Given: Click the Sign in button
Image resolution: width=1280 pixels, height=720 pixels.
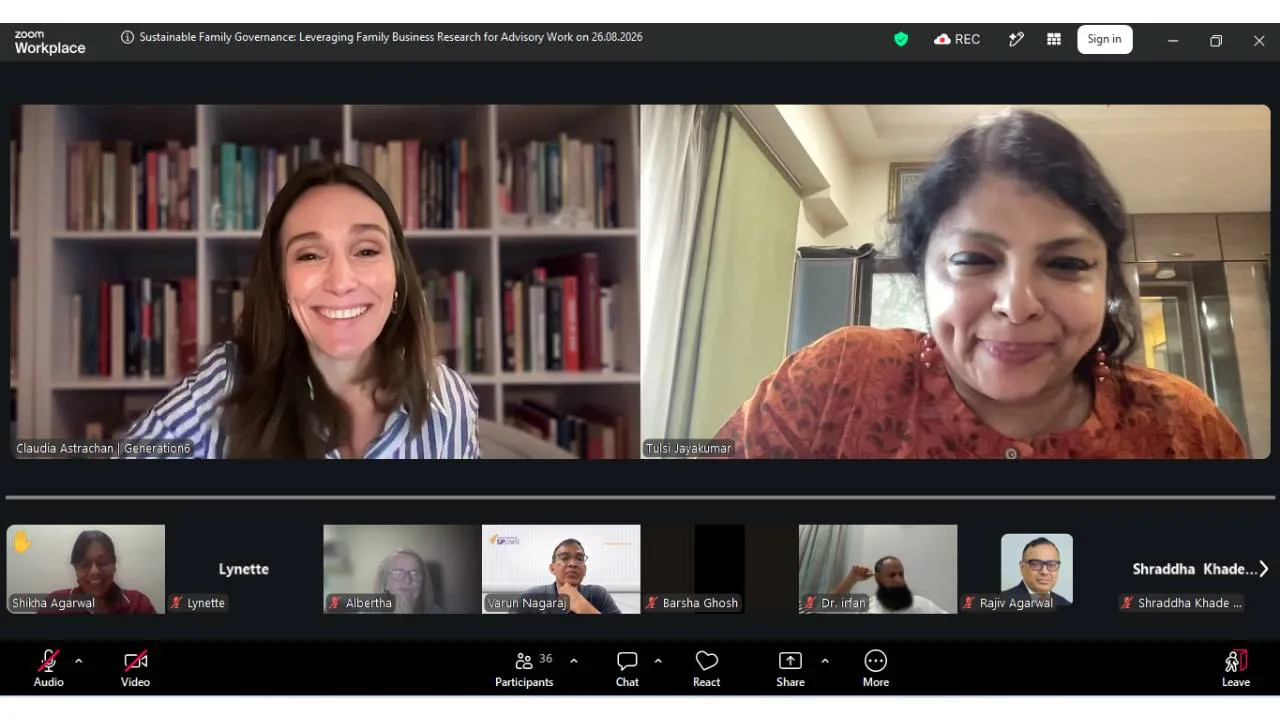Looking at the screenshot, I should pyautogui.click(x=1104, y=39).
